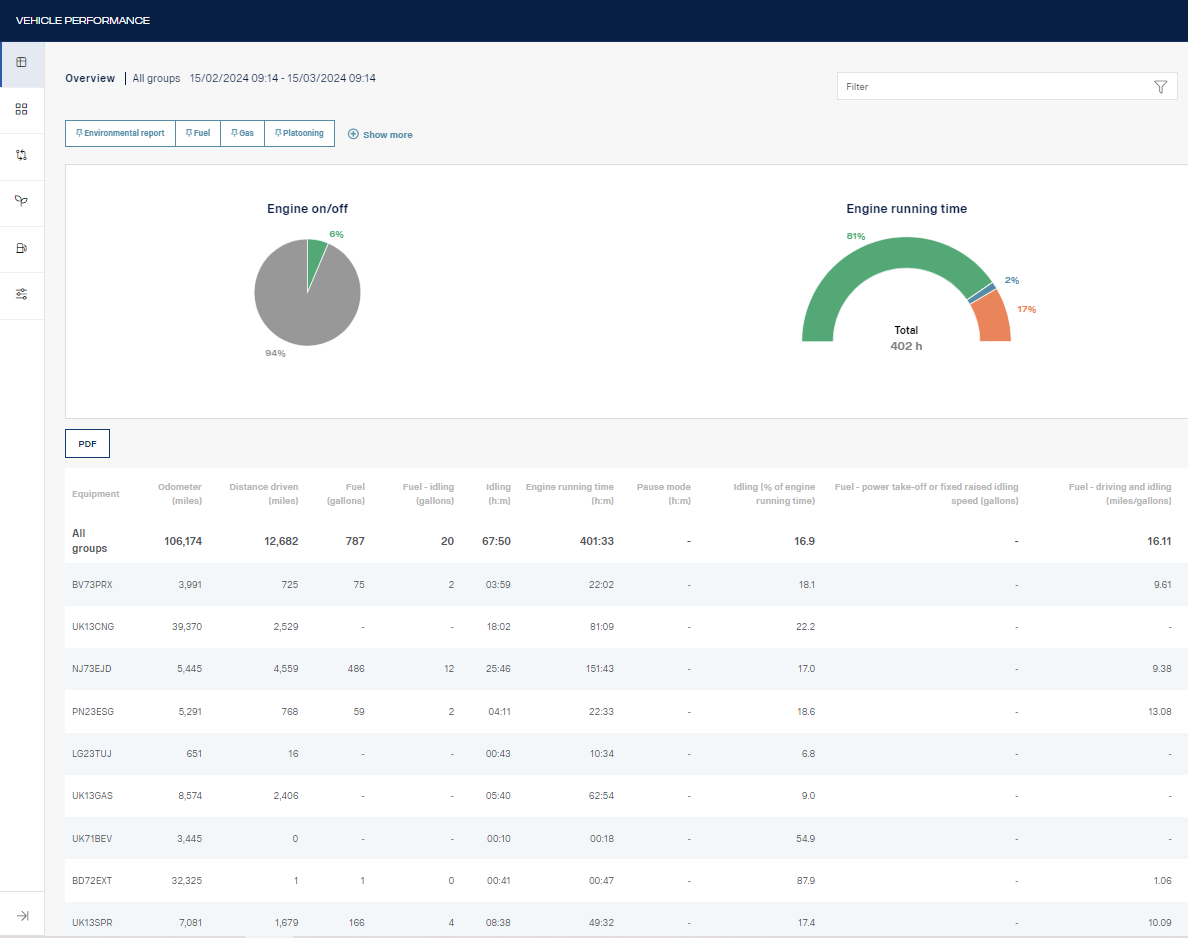Click the 151:43 engine running time cell

[x=599, y=669]
